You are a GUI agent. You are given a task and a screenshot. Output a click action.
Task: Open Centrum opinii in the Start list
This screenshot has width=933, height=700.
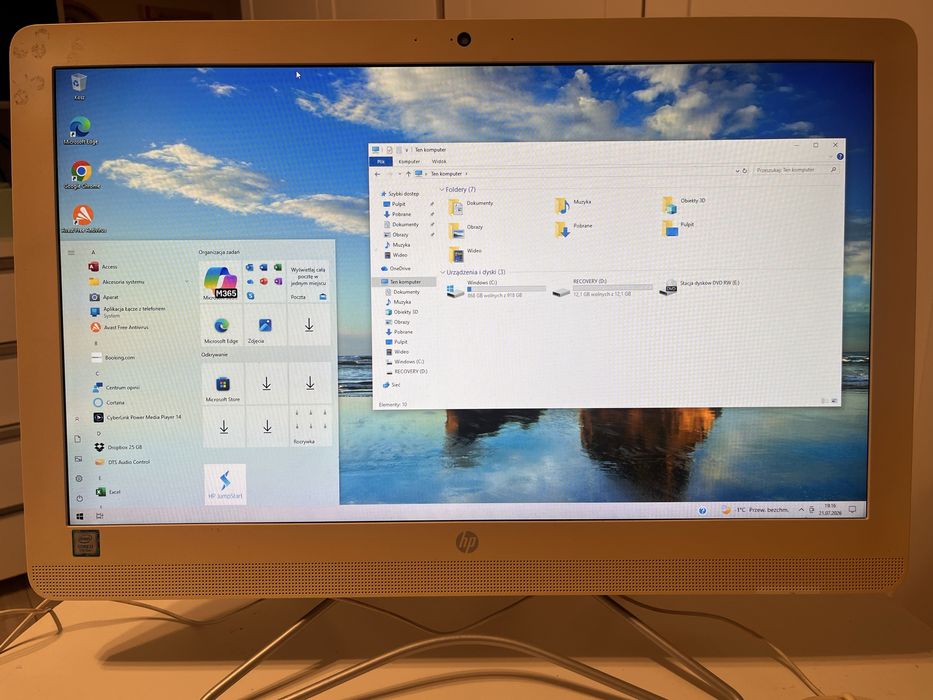point(116,388)
